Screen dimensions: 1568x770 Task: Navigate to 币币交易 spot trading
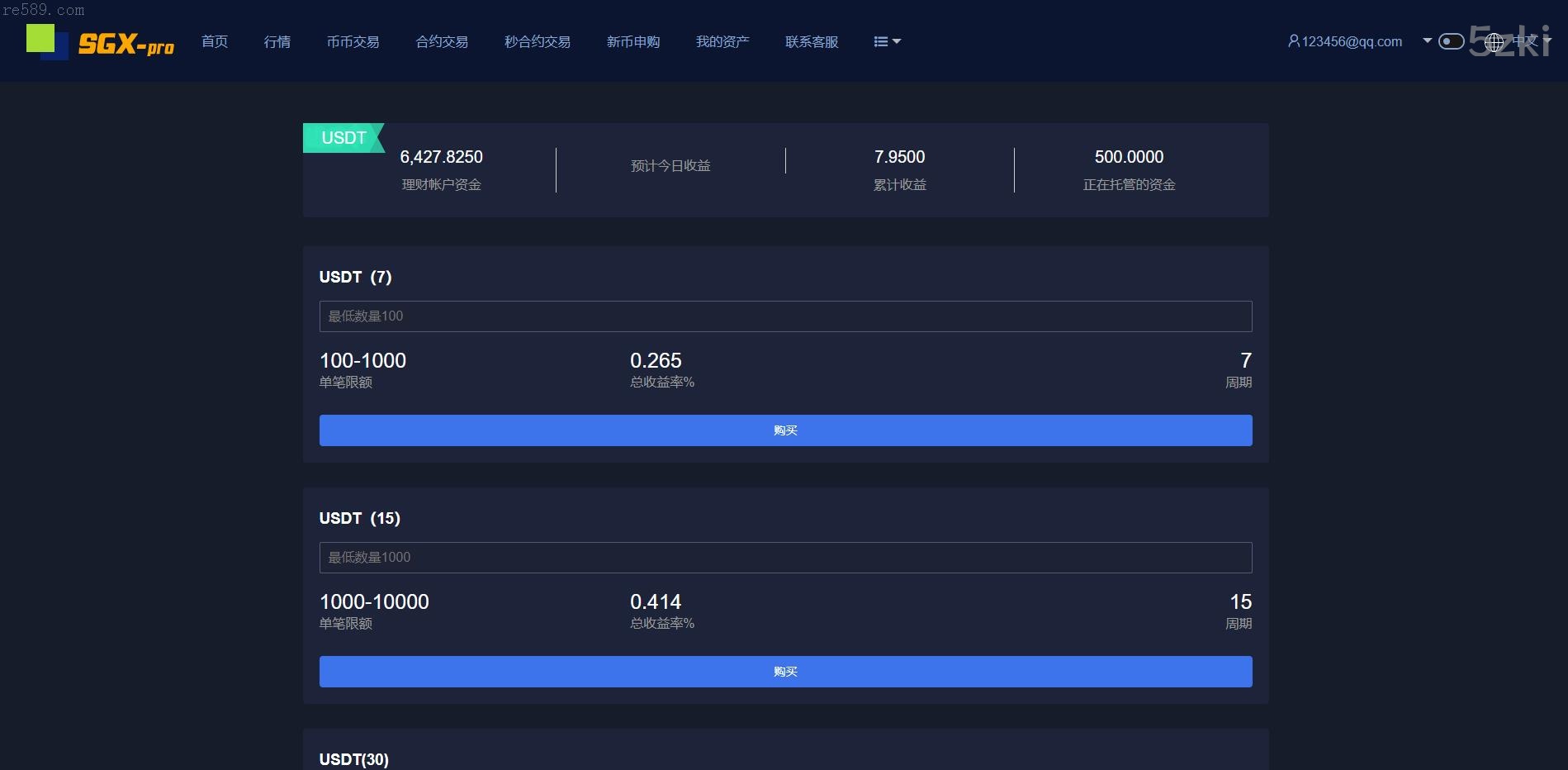point(353,42)
